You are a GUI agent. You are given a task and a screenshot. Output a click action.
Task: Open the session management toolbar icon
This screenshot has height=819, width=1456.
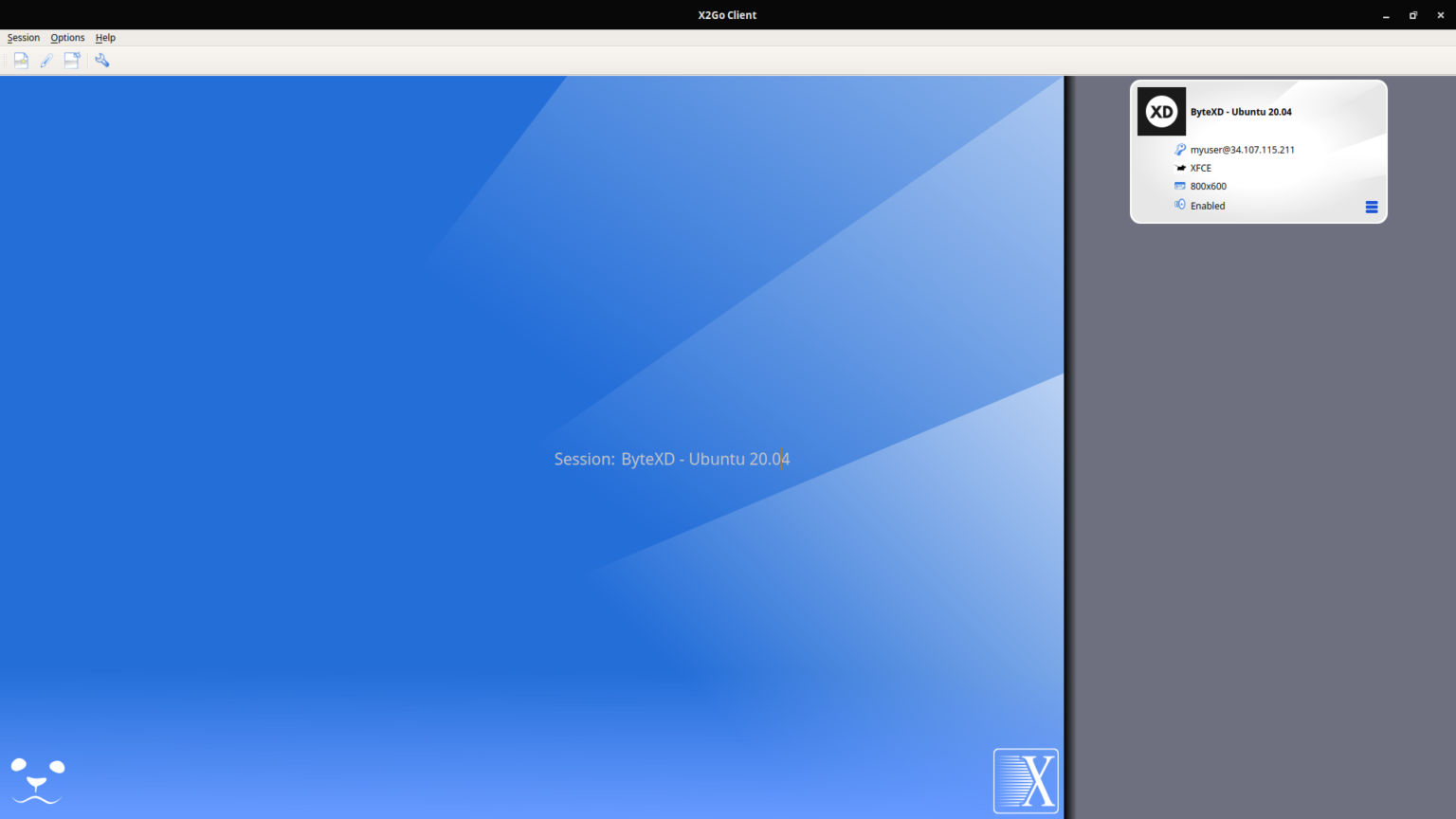[x=71, y=60]
